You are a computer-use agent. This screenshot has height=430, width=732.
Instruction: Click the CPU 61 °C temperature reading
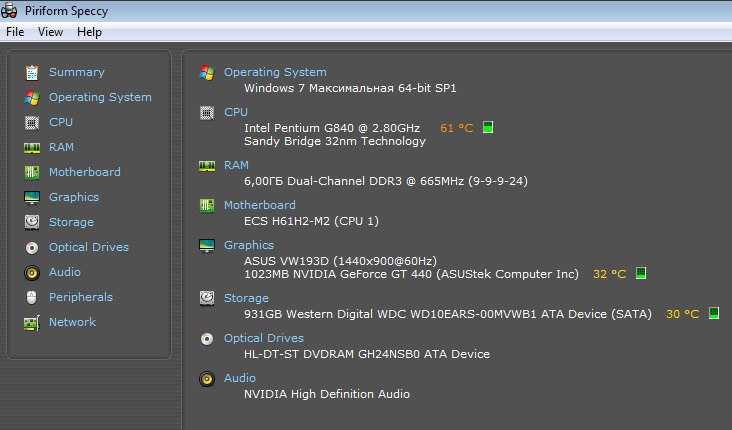[x=456, y=128]
